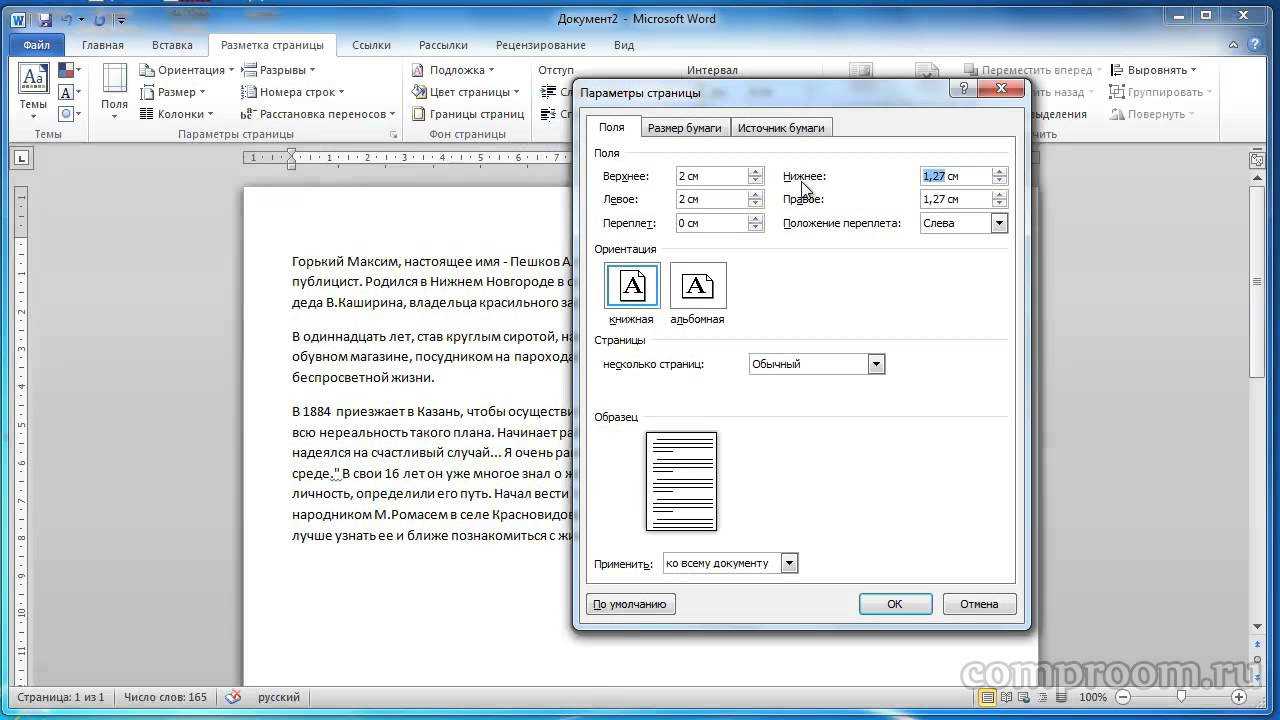Click the spelling check status icon
1280x720 pixels.
[233, 697]
